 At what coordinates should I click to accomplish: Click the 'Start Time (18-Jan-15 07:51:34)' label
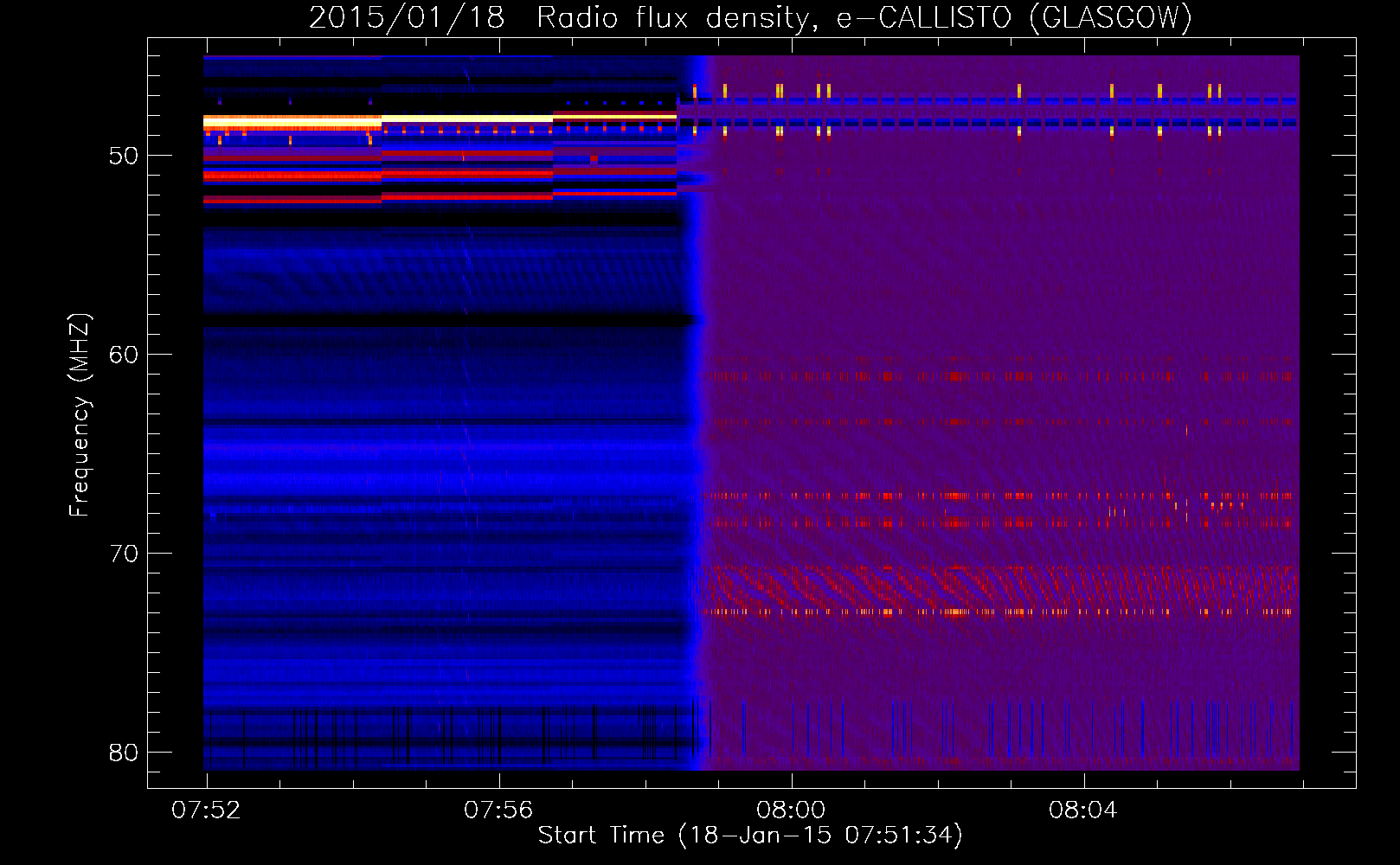click(x=750, y=836)
